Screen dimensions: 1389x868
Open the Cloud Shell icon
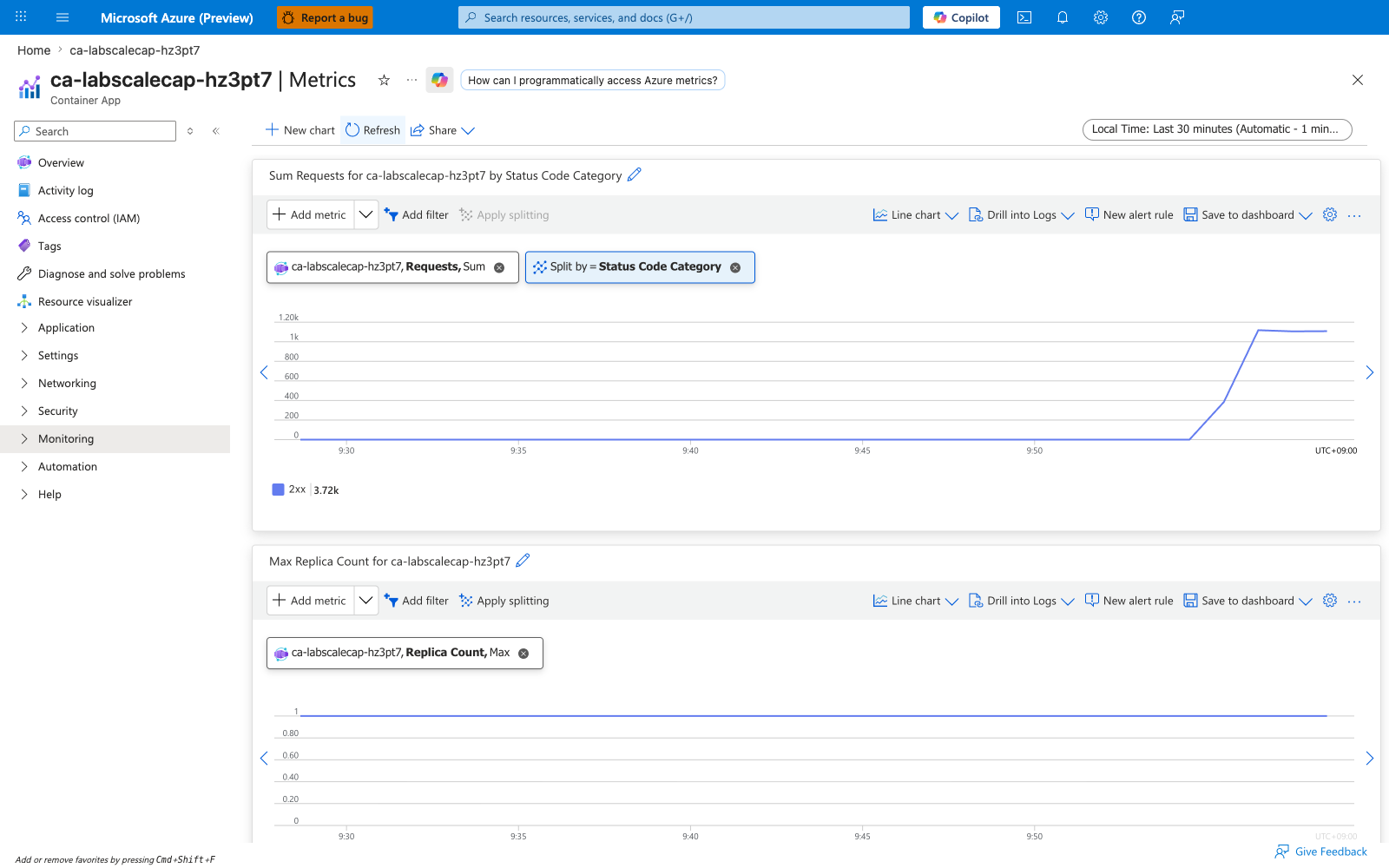coord(1024,17)
